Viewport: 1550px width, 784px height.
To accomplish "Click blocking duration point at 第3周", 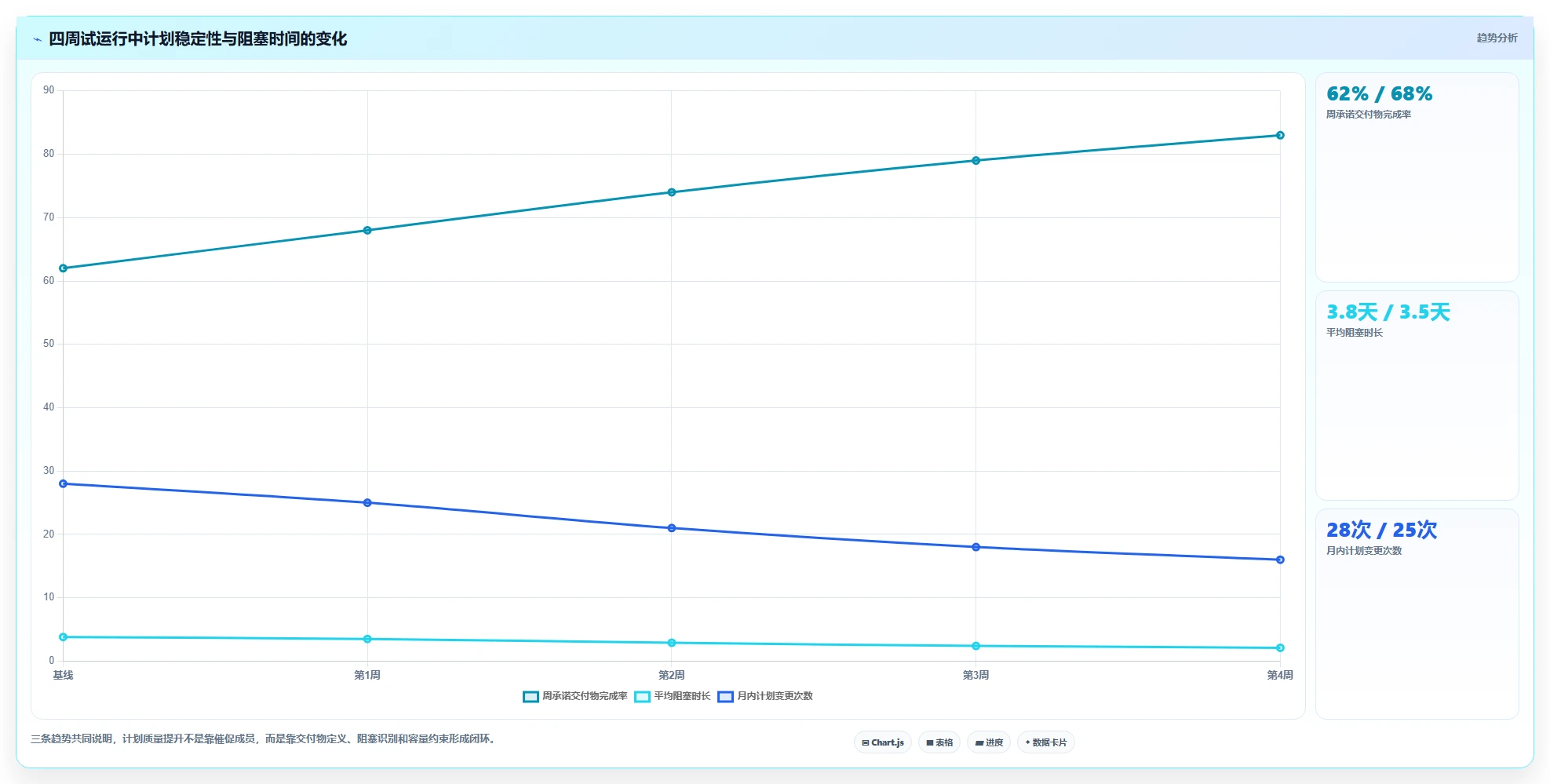I will pyautogui.click(x=976, y=647).
